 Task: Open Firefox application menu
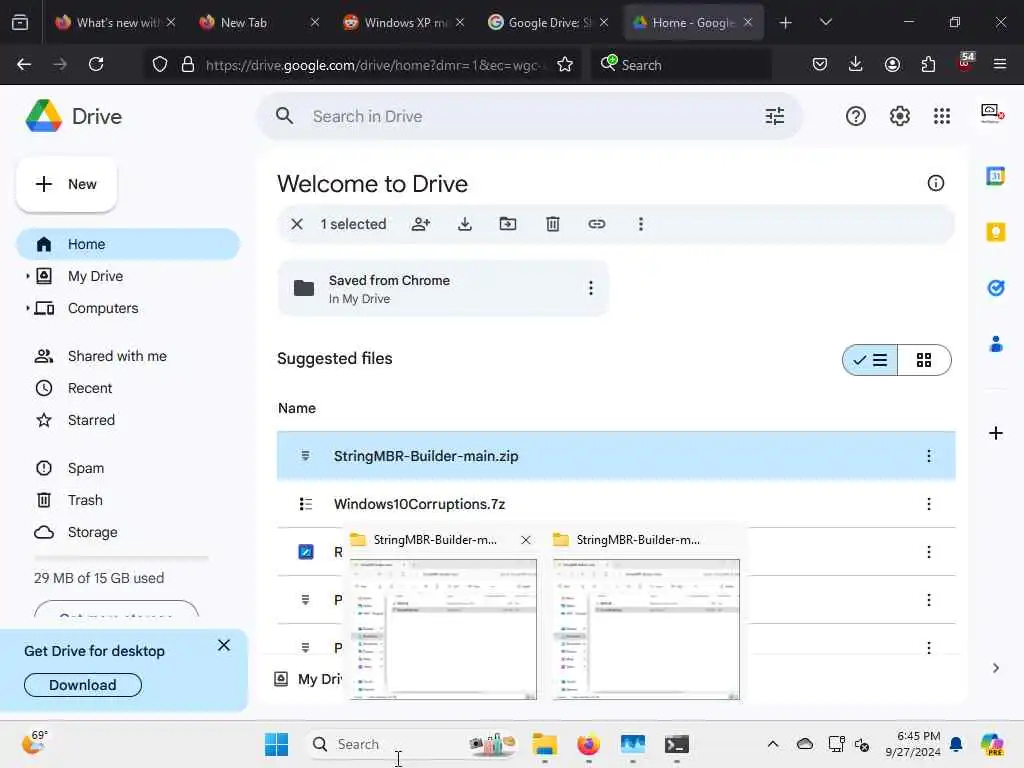click(x=999, y=64)
